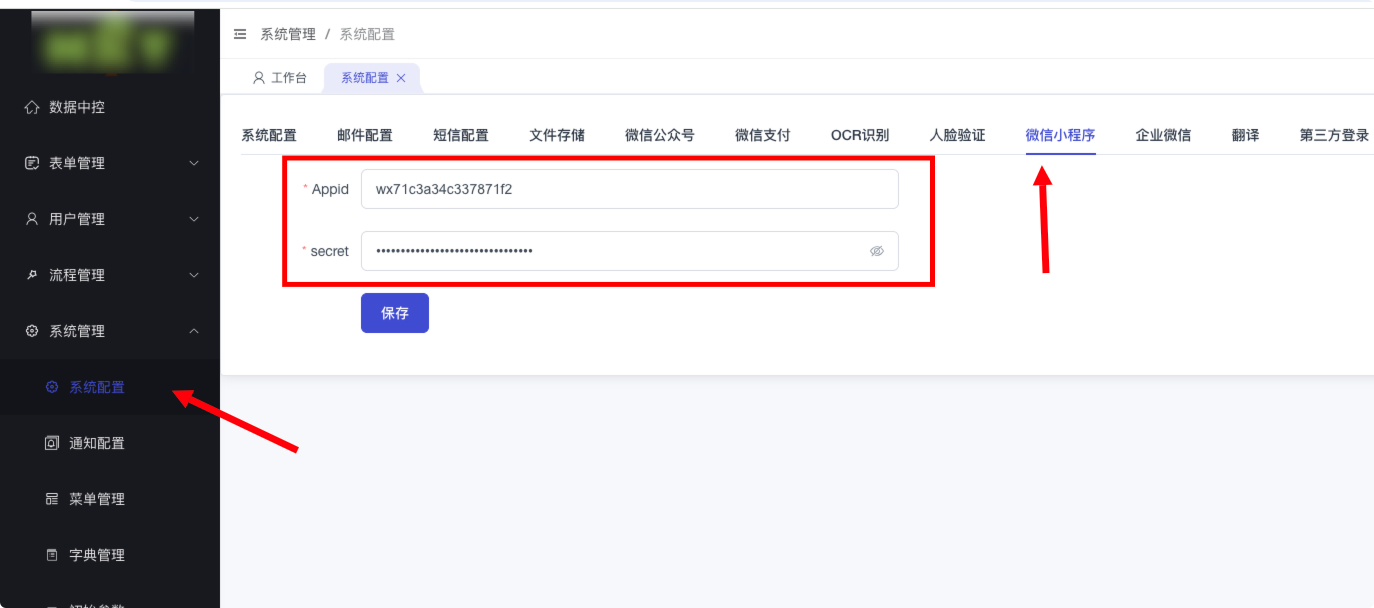Switch to the 文件存储 tab

click(557, 135)
